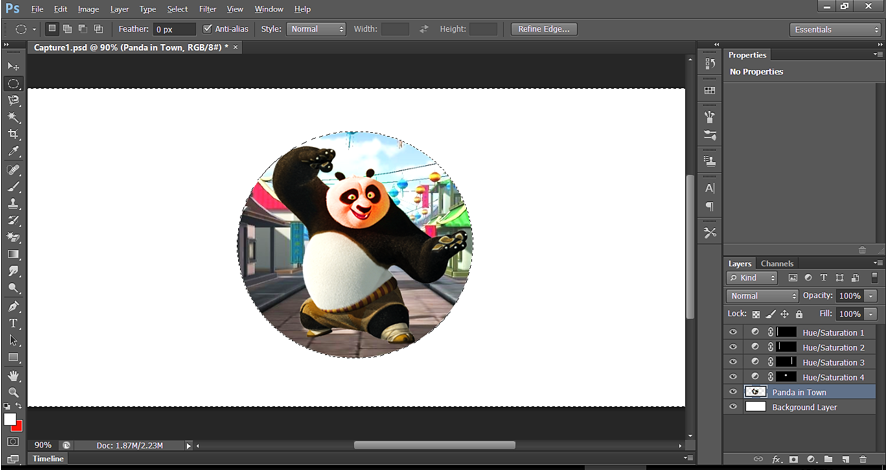Viewport: 887px width, 470px height.
Task: Open the Select menu
Action: [x=177, y=9]
